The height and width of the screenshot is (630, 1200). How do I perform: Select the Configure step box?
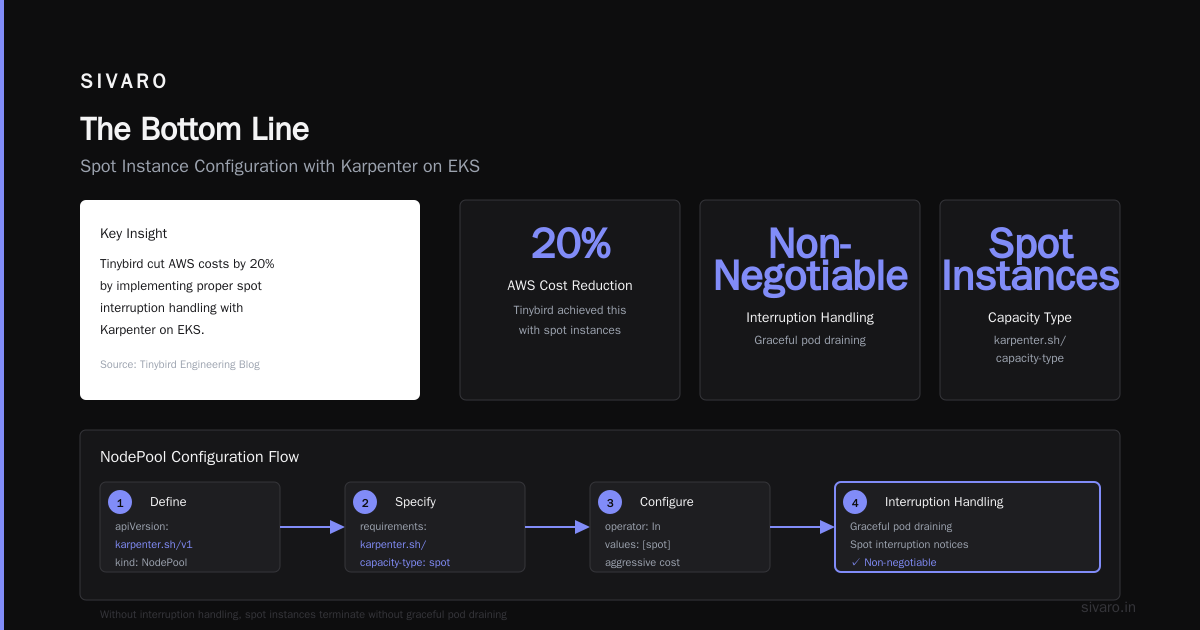tap(680, 527)
